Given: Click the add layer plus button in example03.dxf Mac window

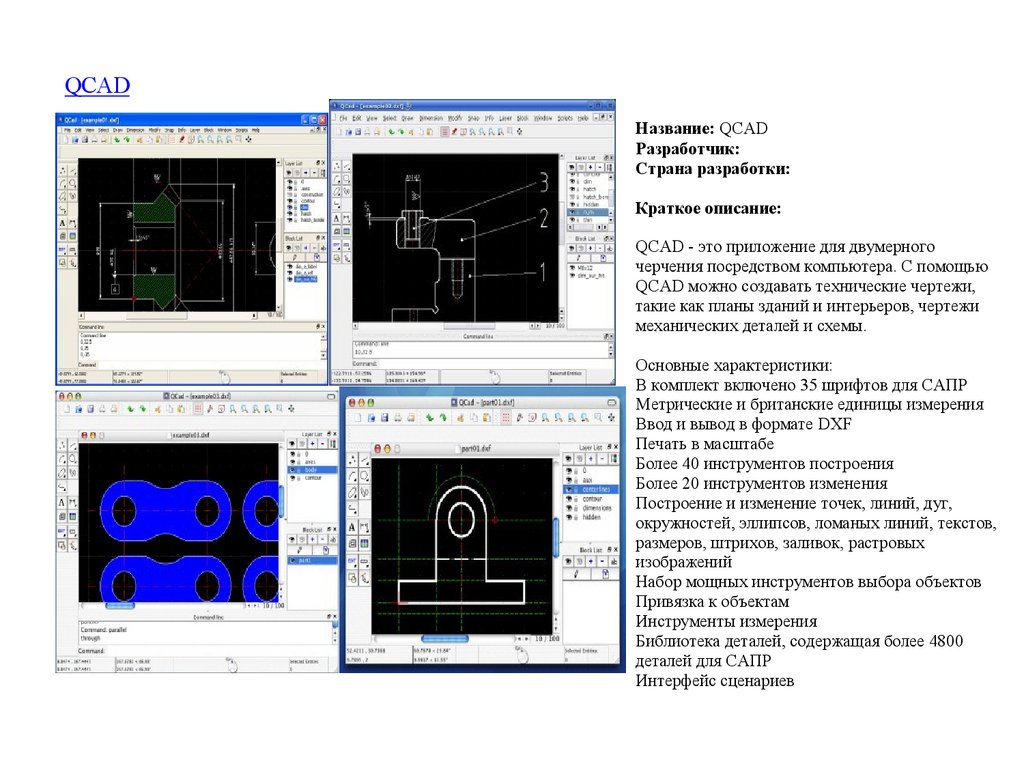Looking at the screenshot, I should click(312, 444).
